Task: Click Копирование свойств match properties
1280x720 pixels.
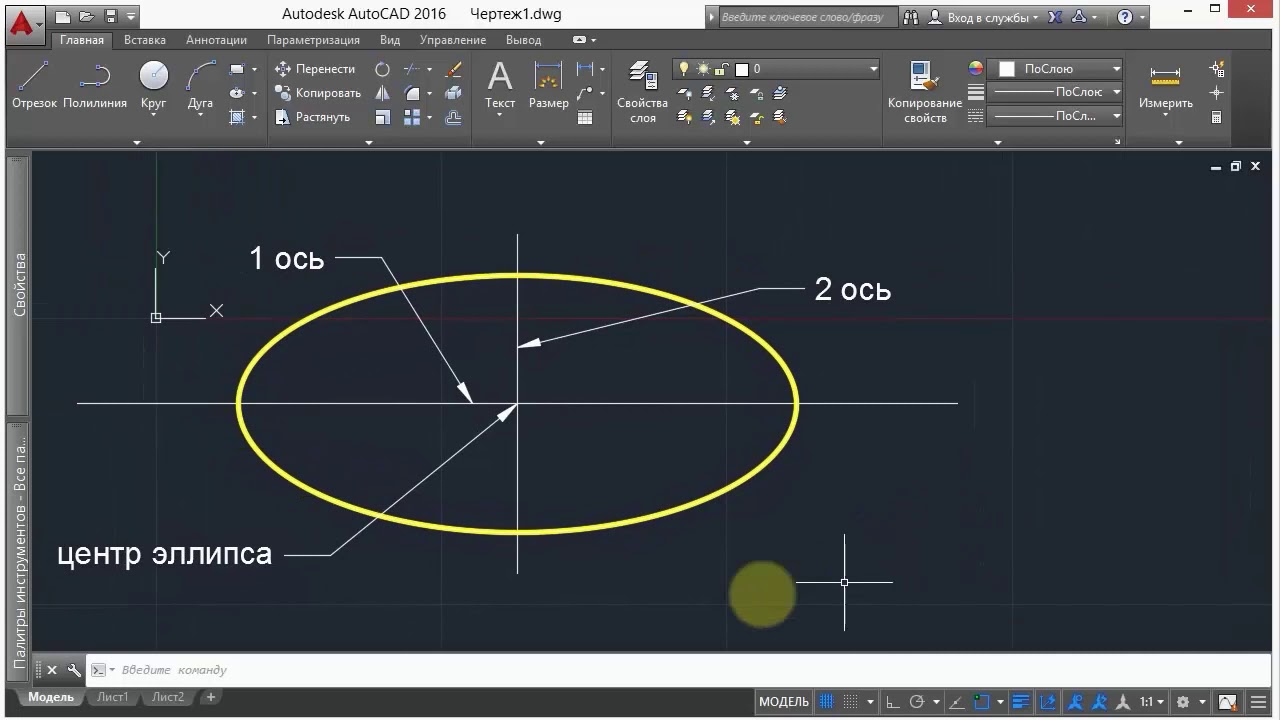Action: (925, 92)
